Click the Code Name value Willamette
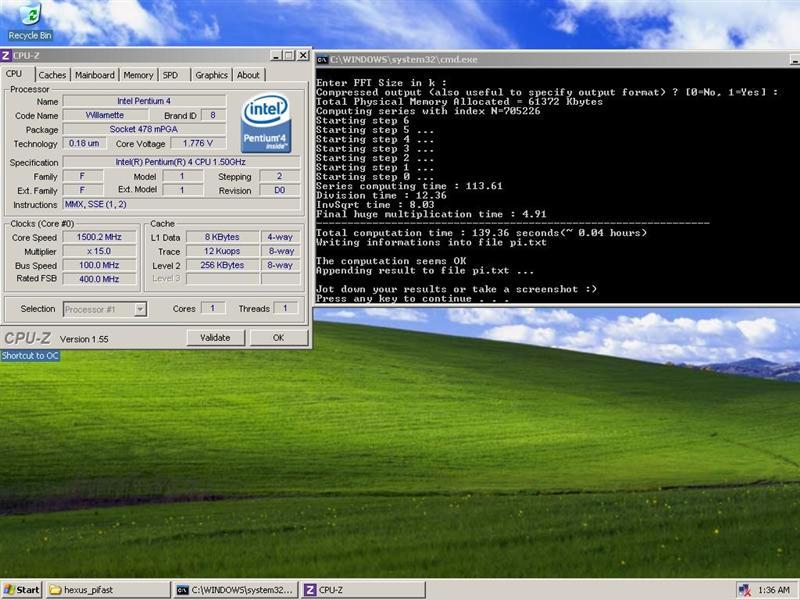800x600 pixels. [105, 115]
